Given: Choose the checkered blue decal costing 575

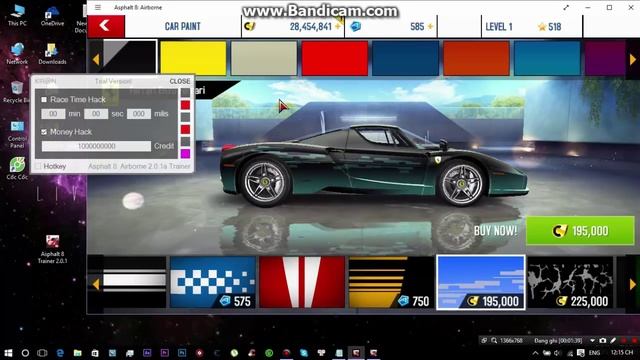Looking at the screenshot, I should 213,282.
